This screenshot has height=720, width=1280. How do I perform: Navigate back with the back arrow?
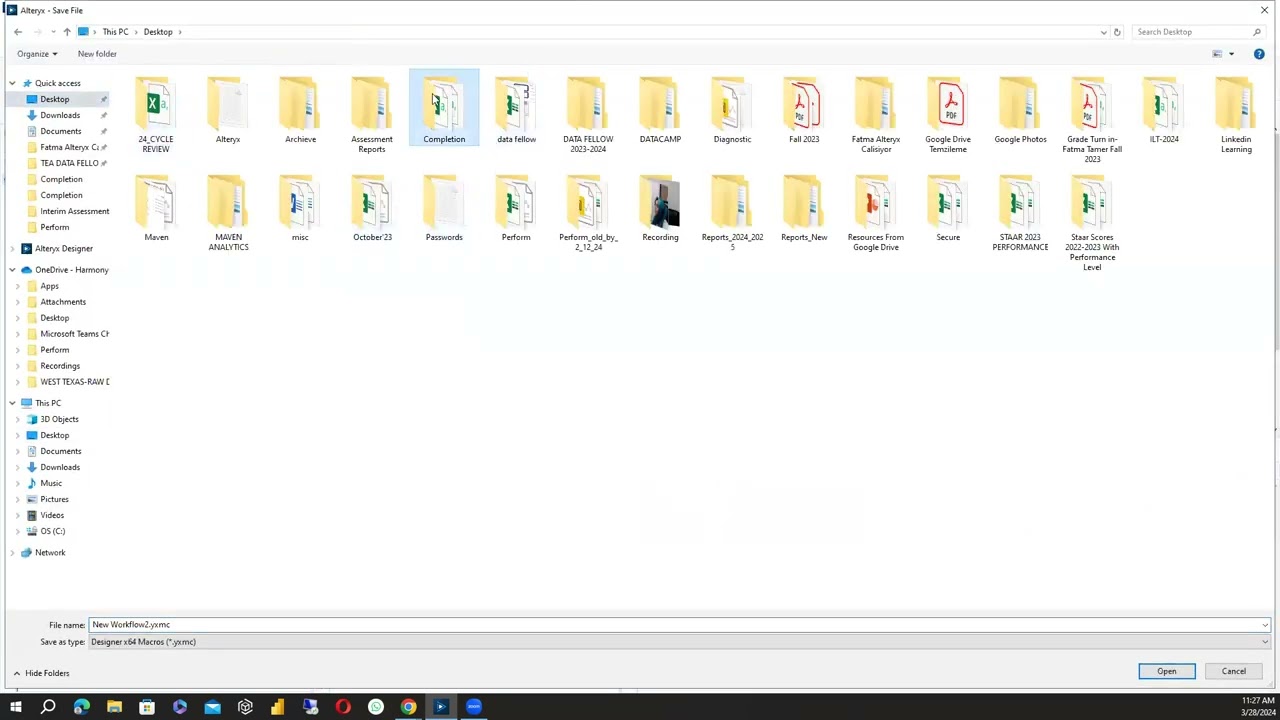[18, 32]
